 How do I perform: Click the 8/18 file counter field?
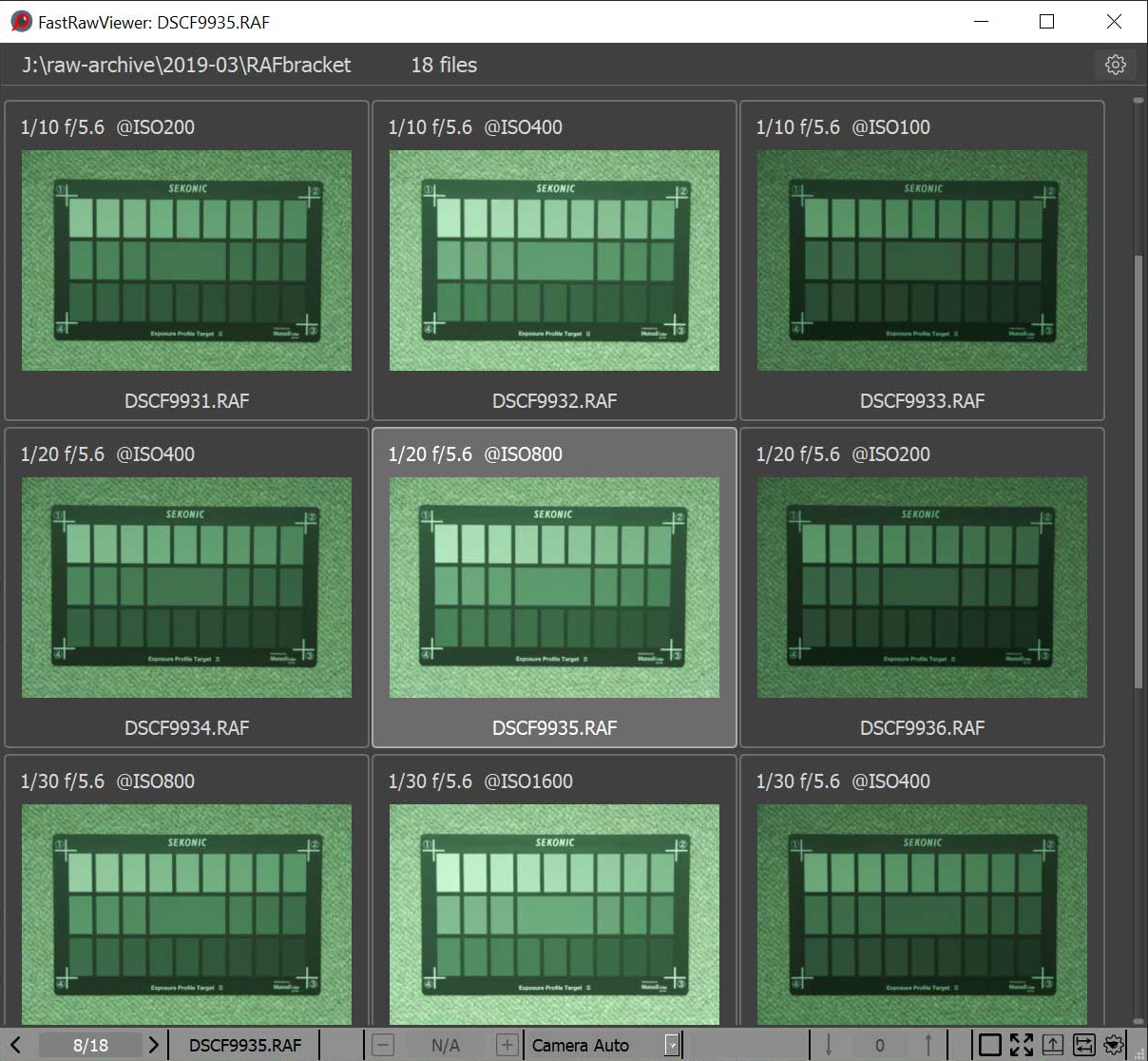(90, 1045)
